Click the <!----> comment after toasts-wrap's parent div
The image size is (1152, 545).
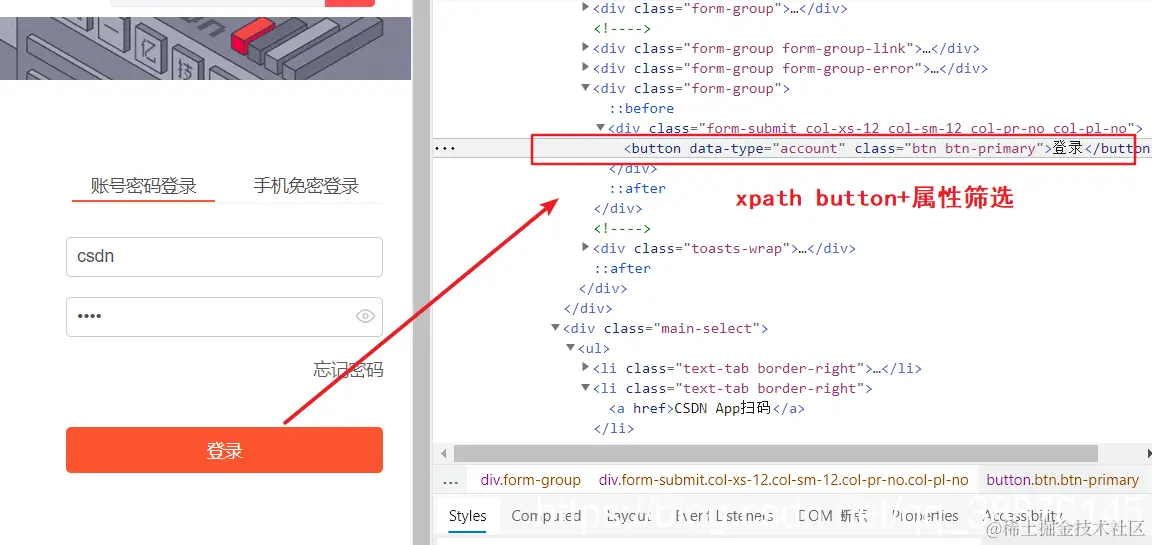(x=622, y=228)
